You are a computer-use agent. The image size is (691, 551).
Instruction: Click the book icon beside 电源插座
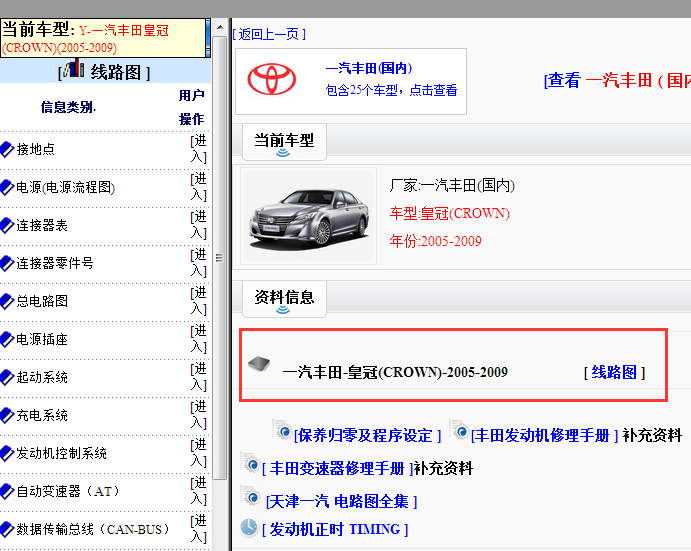pyautogui.click(x=7, y=339)
